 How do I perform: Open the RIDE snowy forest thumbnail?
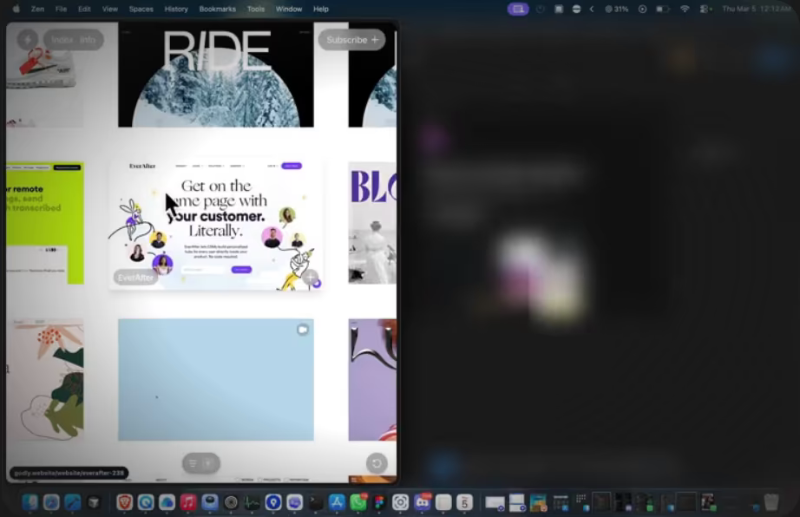click(x=216, y=77)
